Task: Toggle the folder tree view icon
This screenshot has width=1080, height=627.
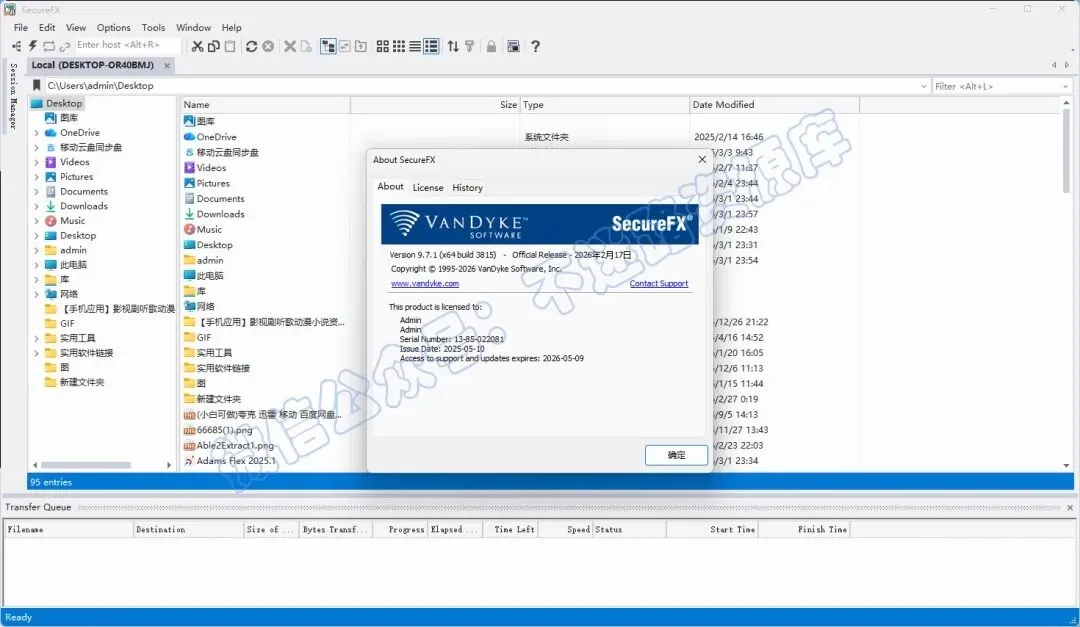Action: coord(329,46)
